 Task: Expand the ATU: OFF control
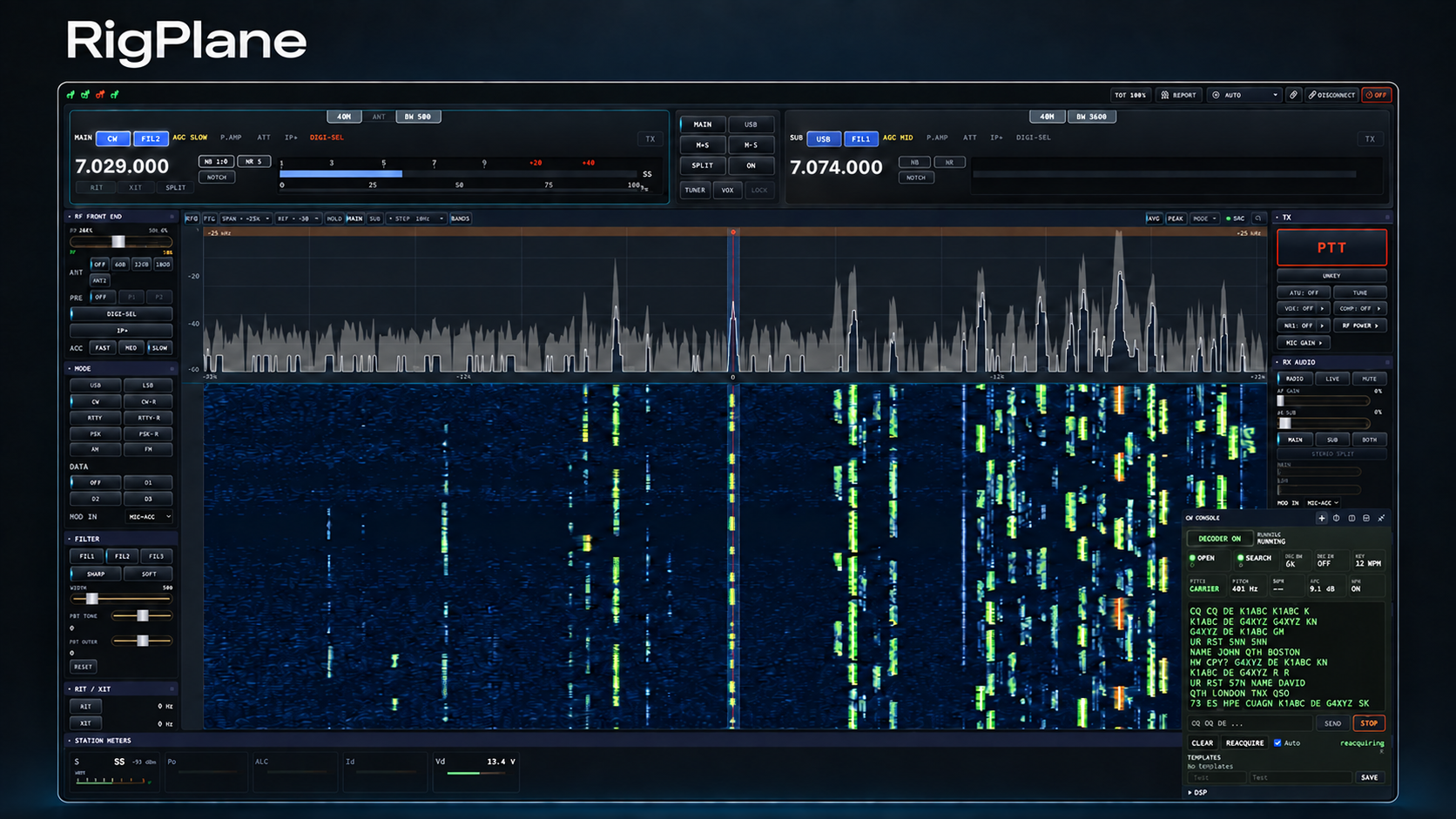coord(1303,292)
